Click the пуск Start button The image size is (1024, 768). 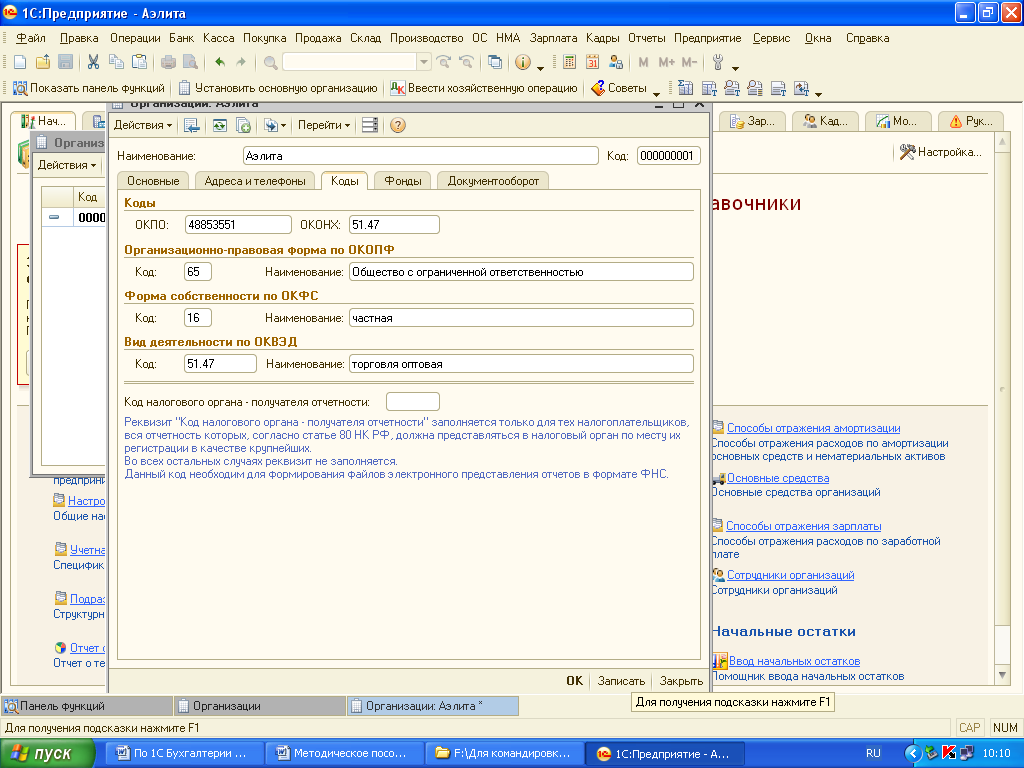pos(47,754)
